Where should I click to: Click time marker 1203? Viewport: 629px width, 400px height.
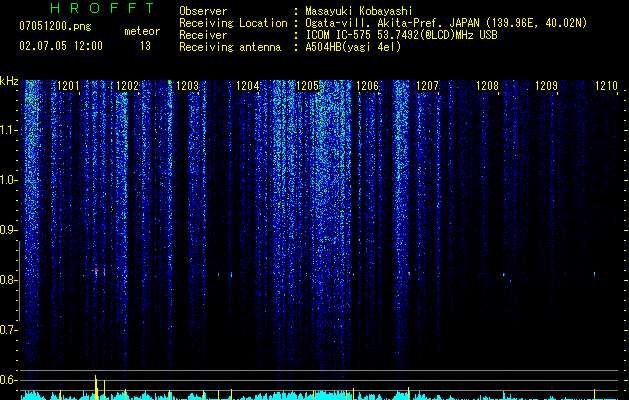click(187, 86)
